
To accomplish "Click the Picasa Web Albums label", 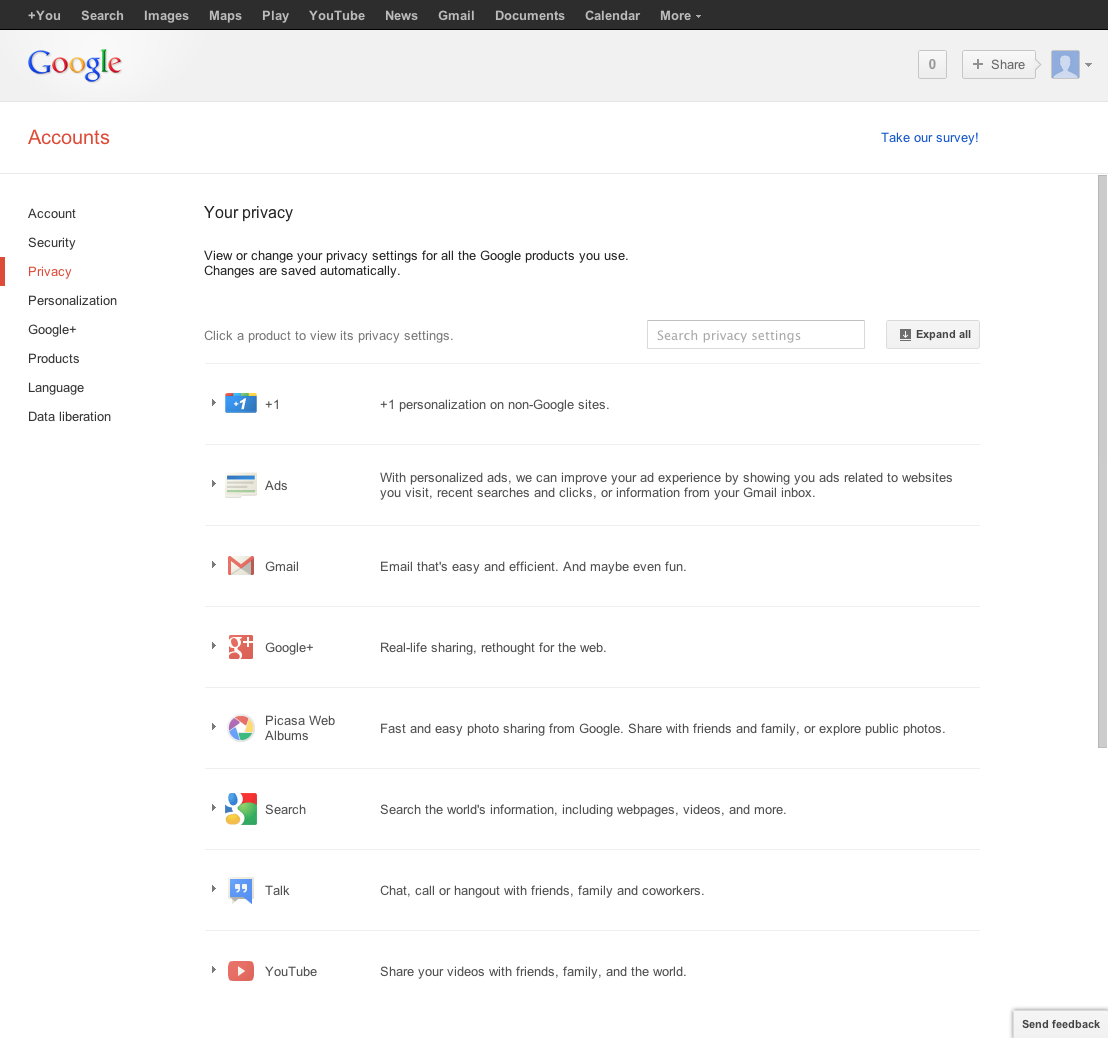I will 300,728.
